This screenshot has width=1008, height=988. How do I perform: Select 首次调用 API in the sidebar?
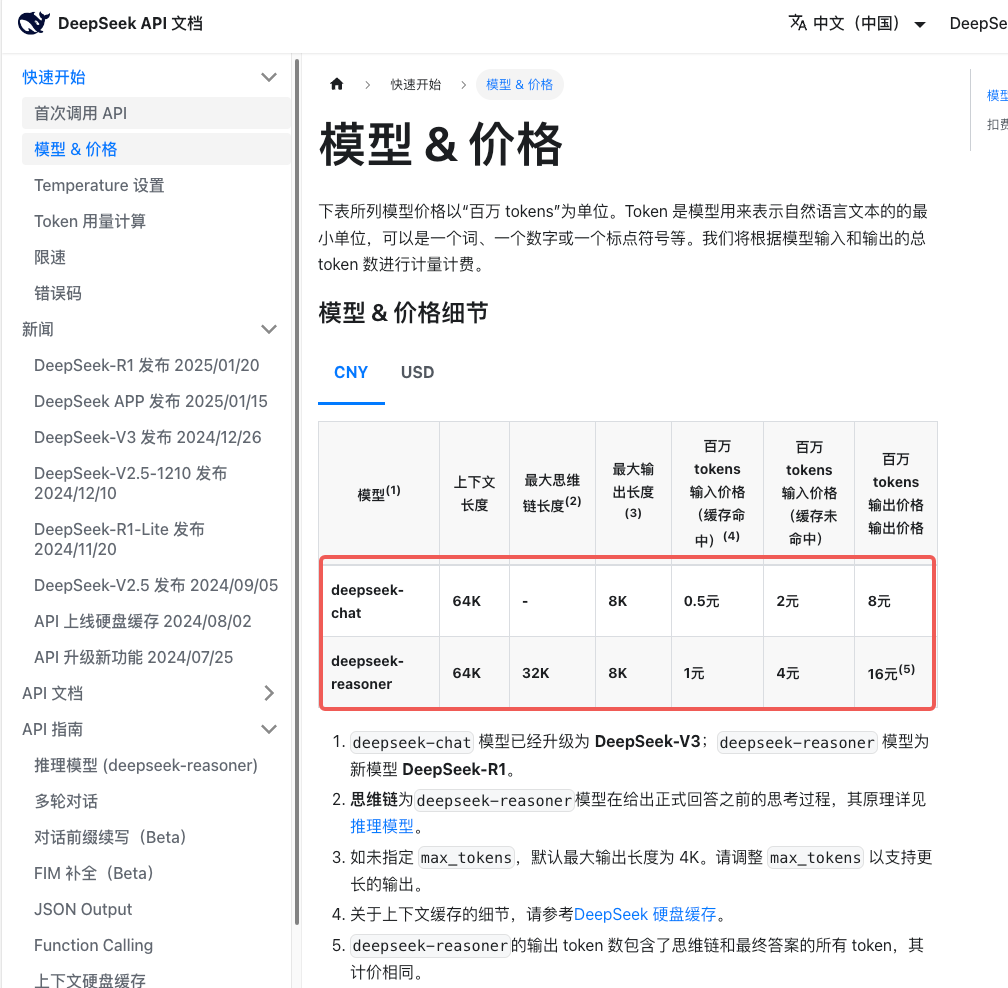(x=78, y=113)
